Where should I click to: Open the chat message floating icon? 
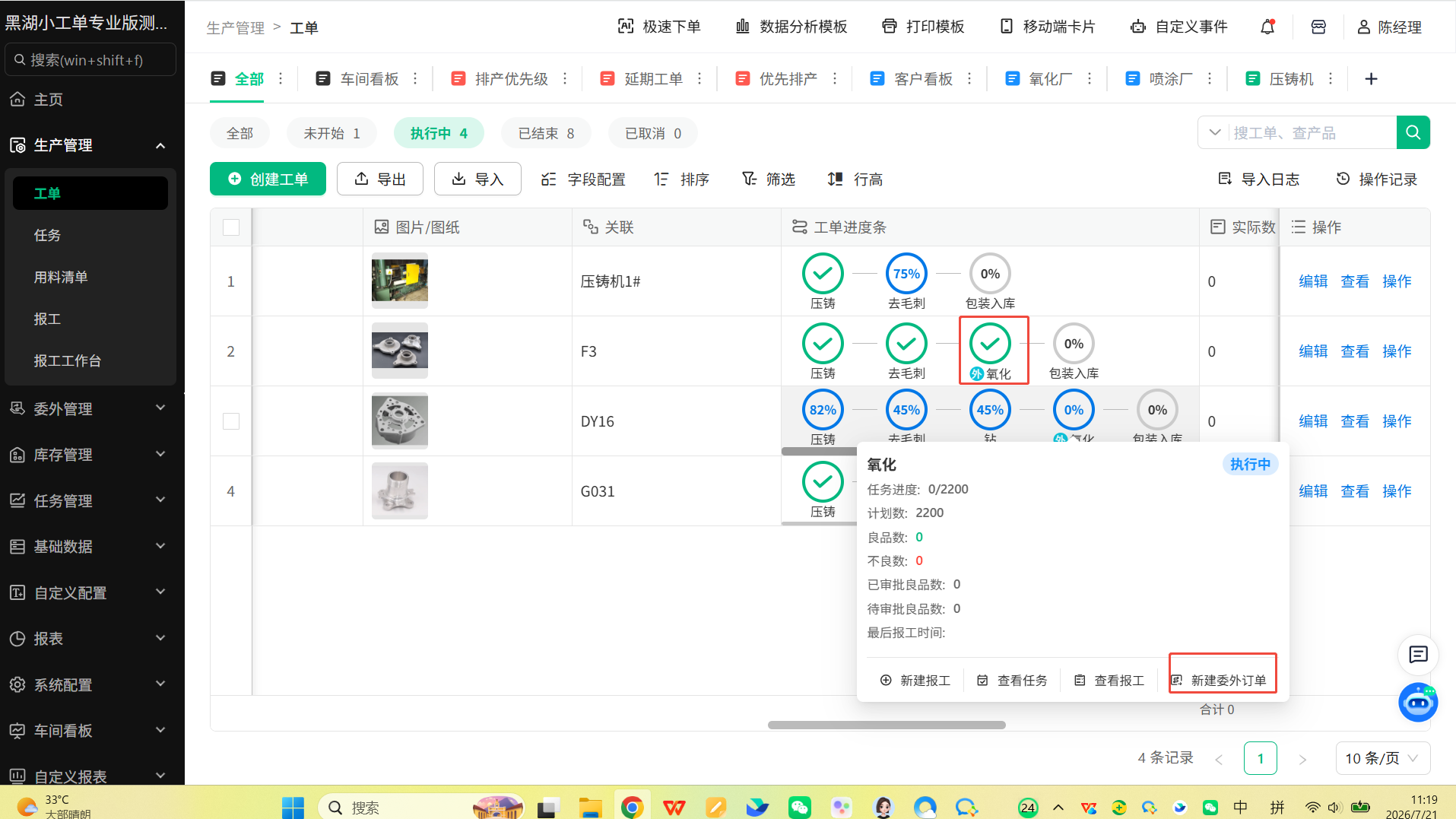[x=1418, y=654]
